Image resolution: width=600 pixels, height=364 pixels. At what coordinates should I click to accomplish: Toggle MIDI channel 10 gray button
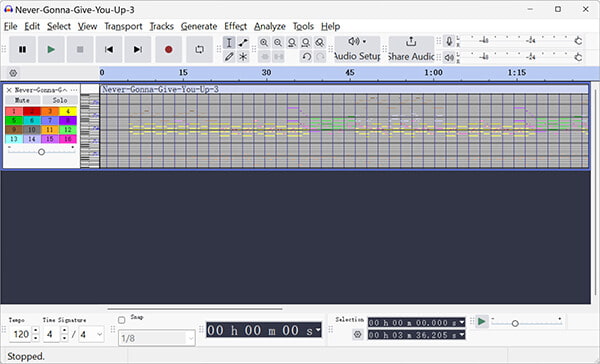point(32,130)
